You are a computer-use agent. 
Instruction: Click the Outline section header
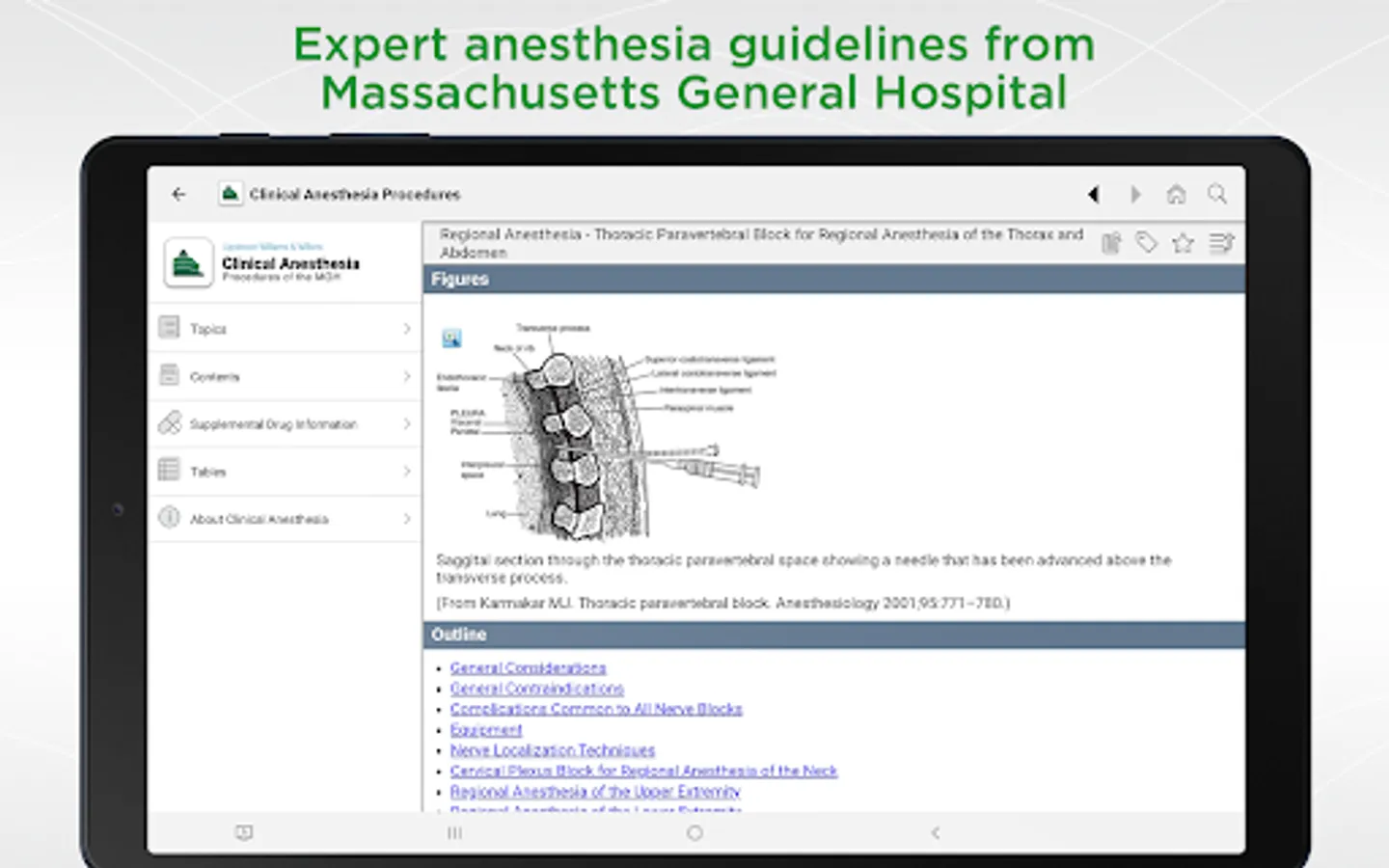tap(833, 635)
